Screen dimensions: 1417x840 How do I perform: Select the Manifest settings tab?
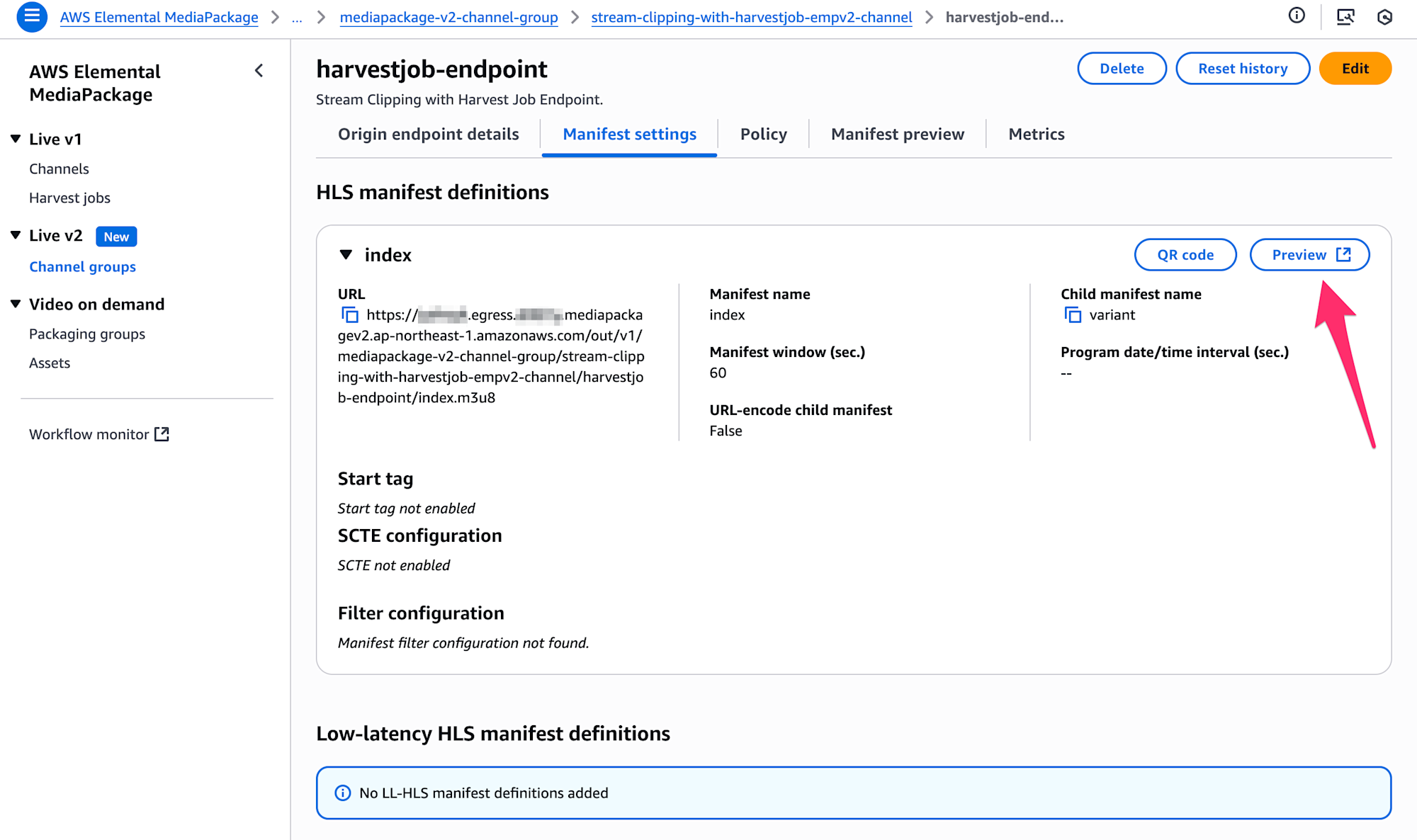[x=629, y=134]
